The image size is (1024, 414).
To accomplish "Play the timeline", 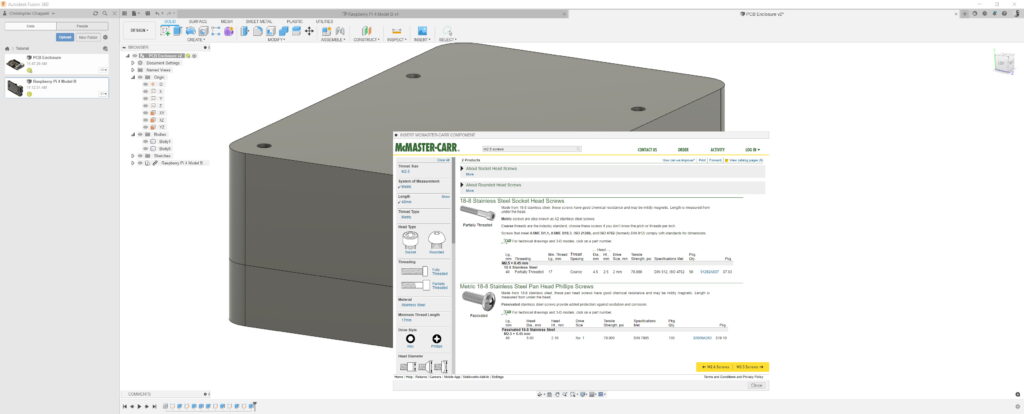I will [x=139, y=406].
